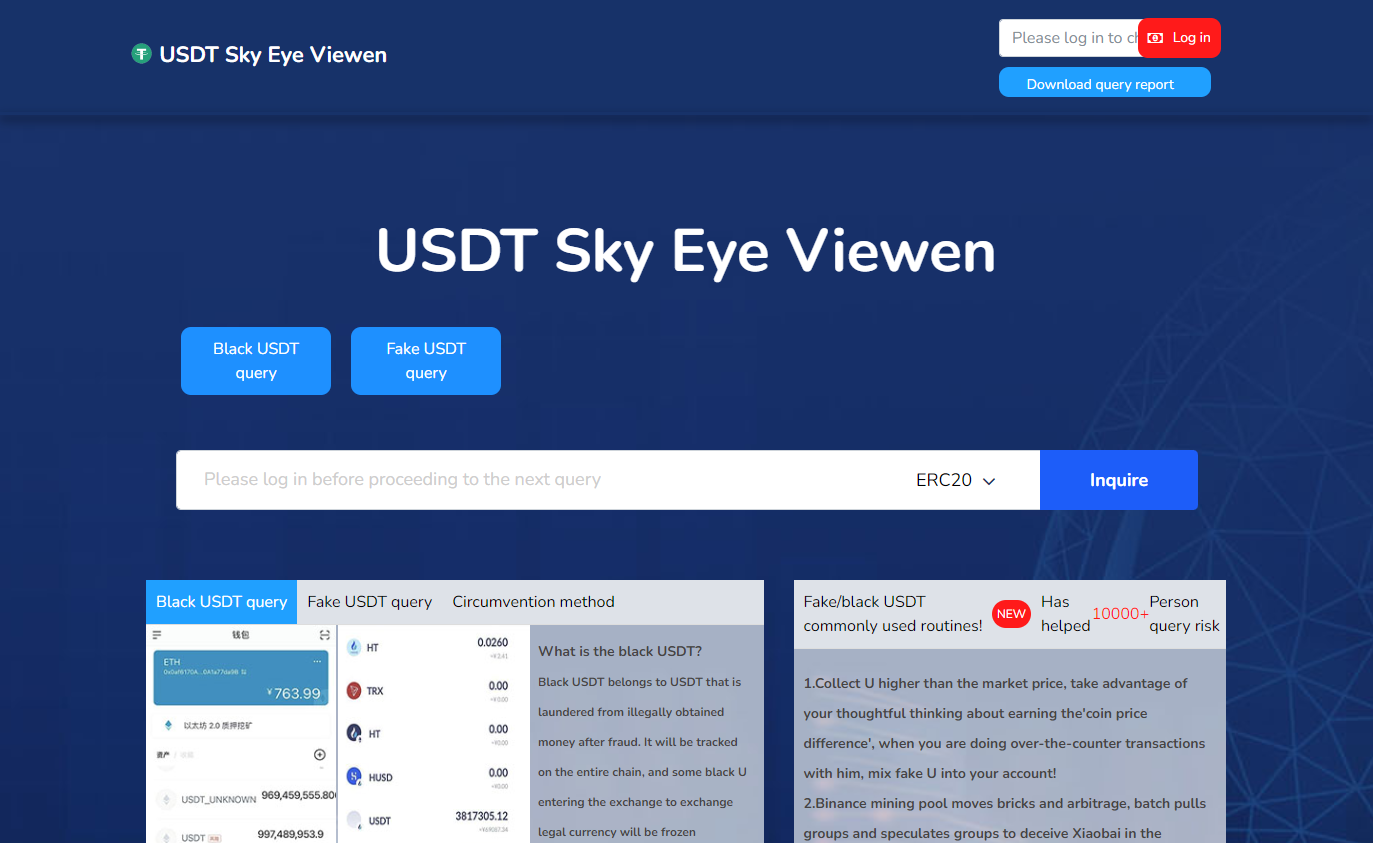
Task: Click the three-dots icon on ETH card
Action: coord(318,662)
